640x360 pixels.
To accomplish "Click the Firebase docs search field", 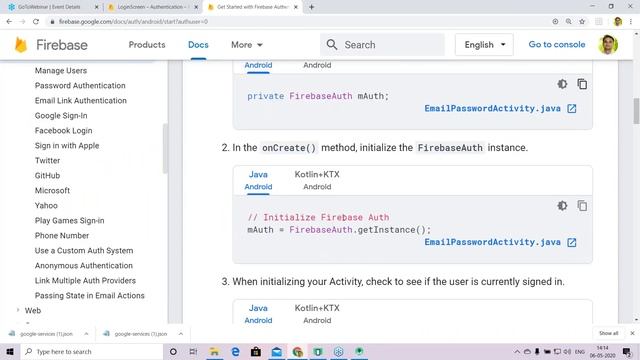I will (382, 45).
